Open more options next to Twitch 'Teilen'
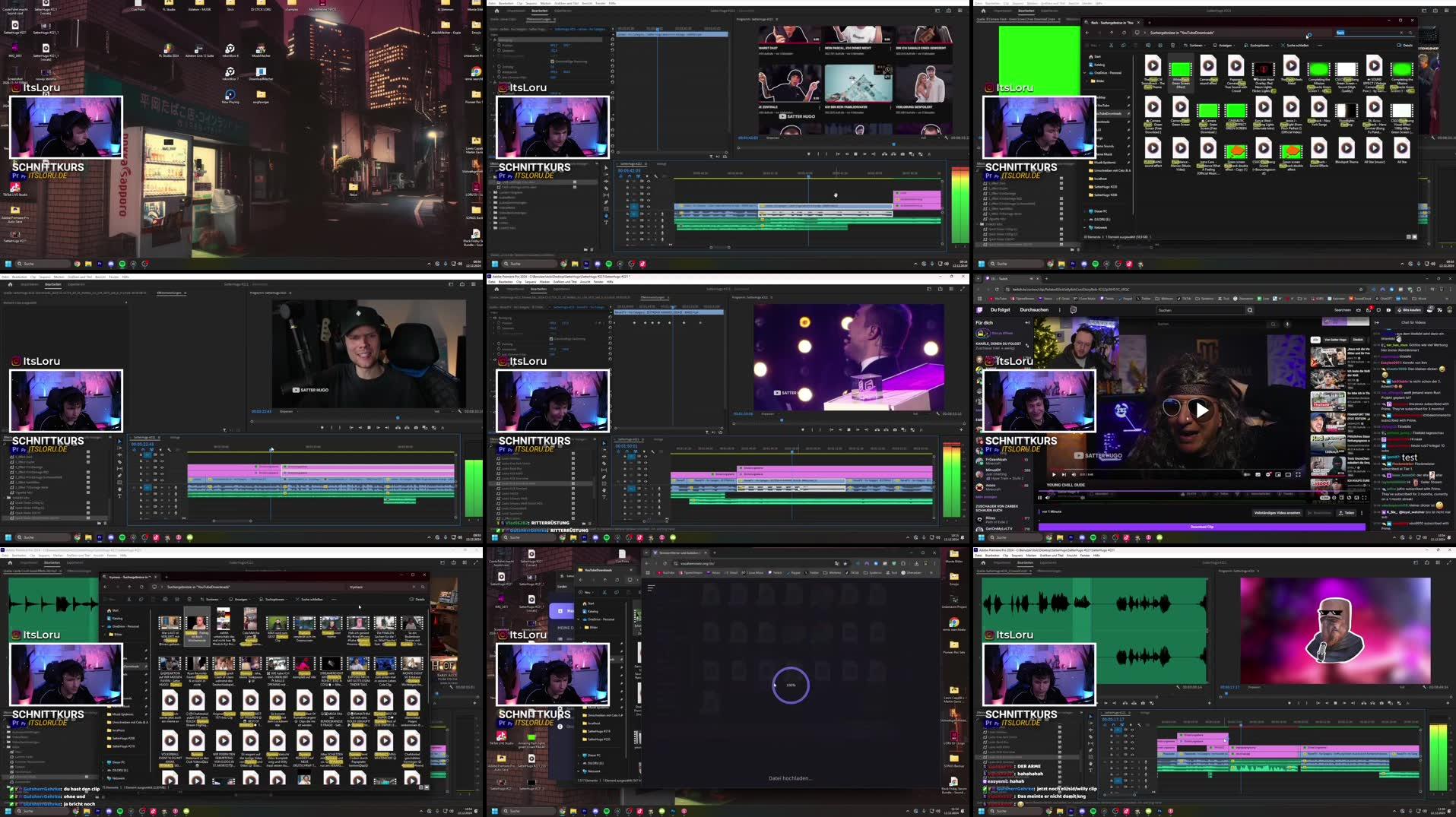Image resolution: width=1456 pixels, height=817 pixels. pyautogui.click(x=1362, y=513)
